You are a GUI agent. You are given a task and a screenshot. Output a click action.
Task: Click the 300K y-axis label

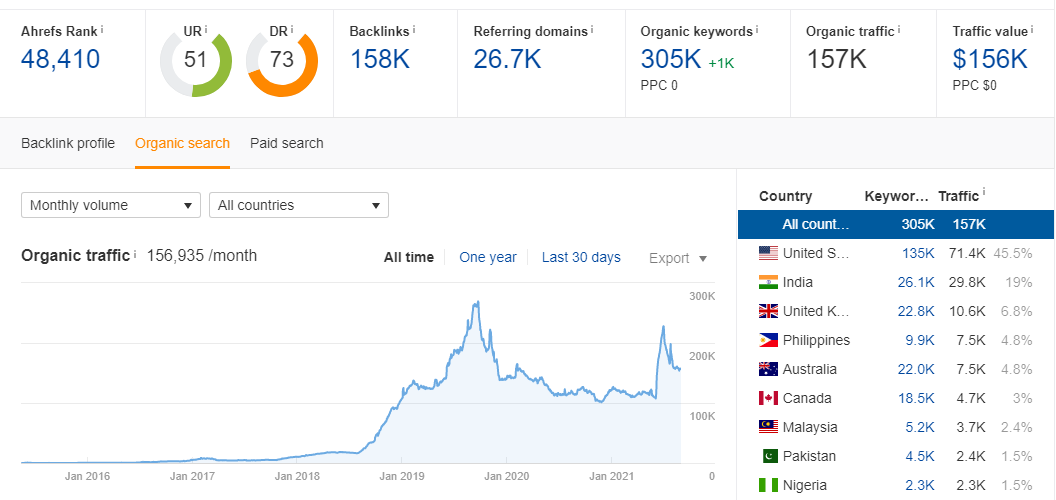[702, 296]
